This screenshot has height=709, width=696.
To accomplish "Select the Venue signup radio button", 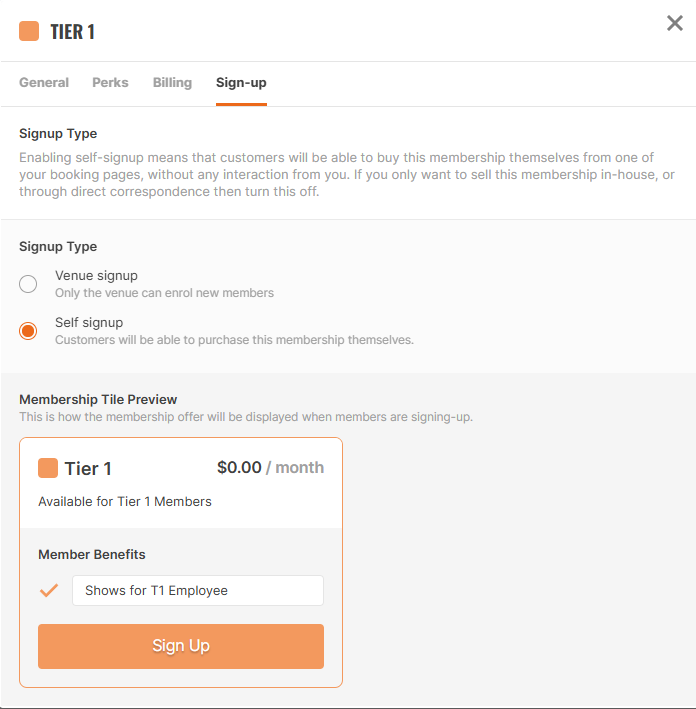I will click(28, 284).
